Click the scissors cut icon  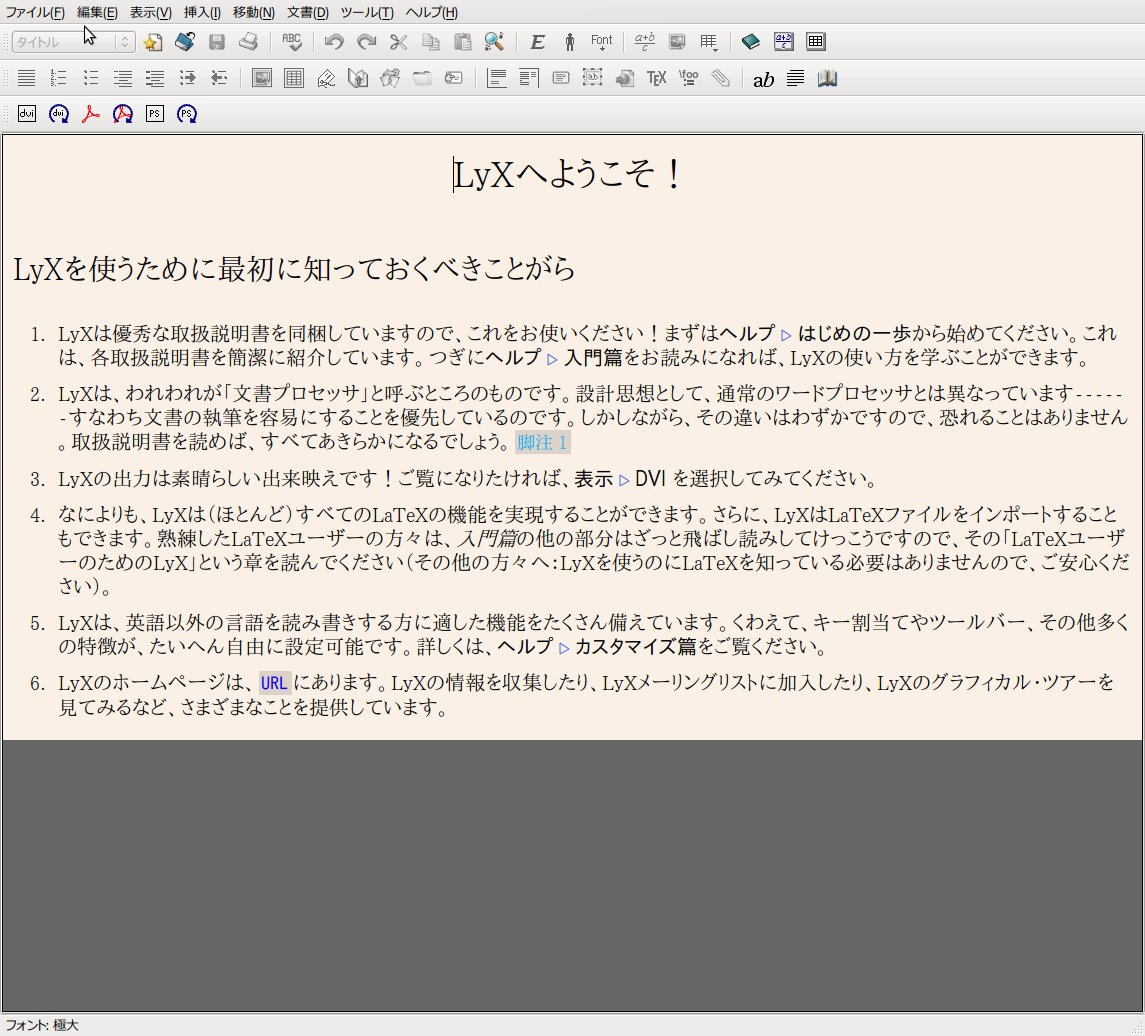click(399, 42)
